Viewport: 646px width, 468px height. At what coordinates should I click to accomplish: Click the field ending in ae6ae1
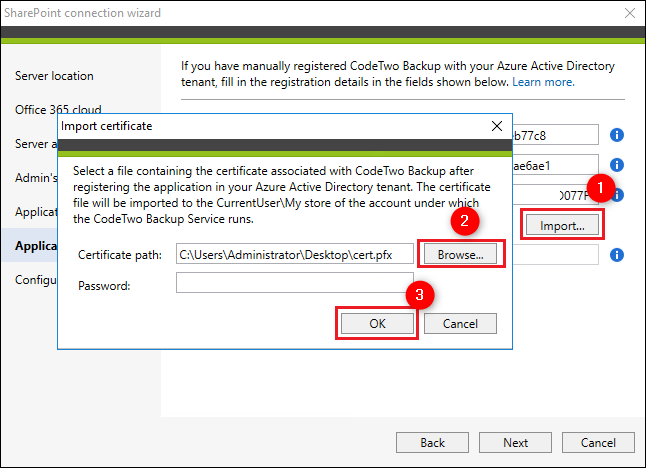(555, 165)
